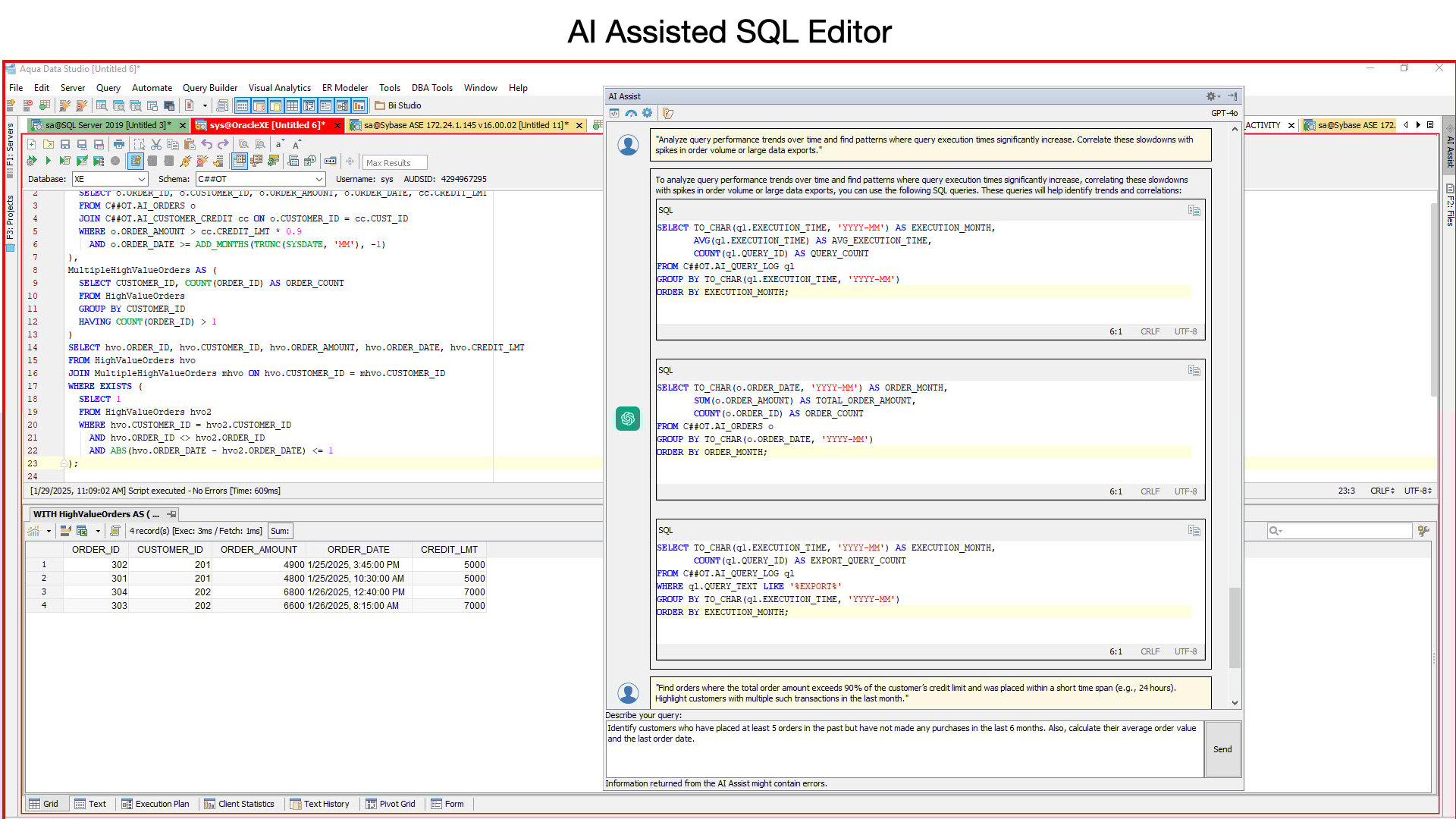Click the chart icon in results toolbar
Image resolution: width=1456 pixels, height=819 pixels.
34,531
